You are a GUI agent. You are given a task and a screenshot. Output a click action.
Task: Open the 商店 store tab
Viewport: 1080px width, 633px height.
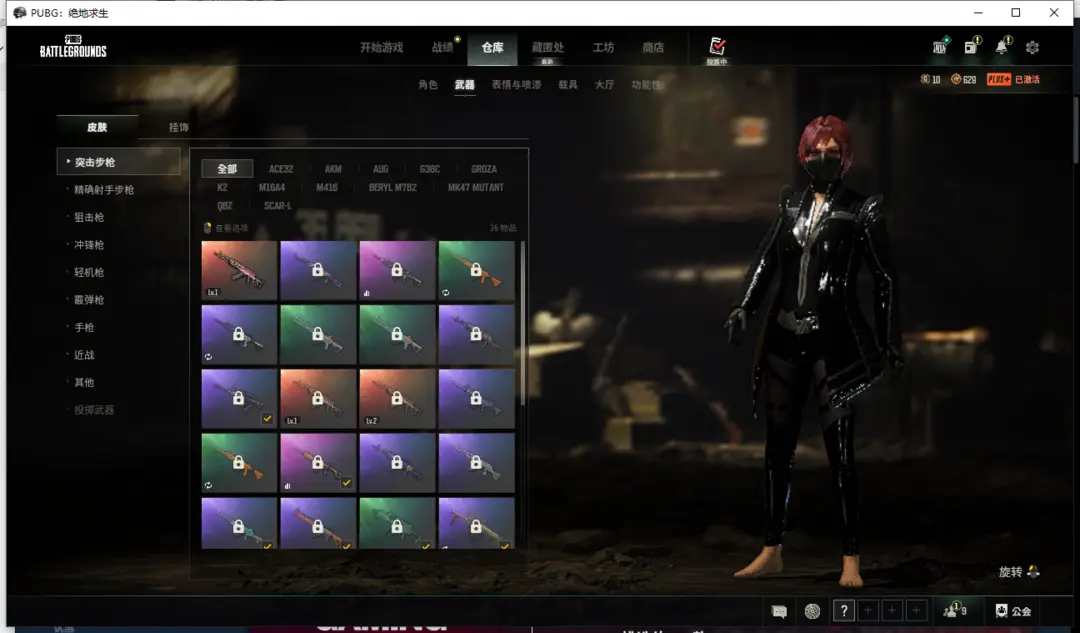click(x=653, y=48)
